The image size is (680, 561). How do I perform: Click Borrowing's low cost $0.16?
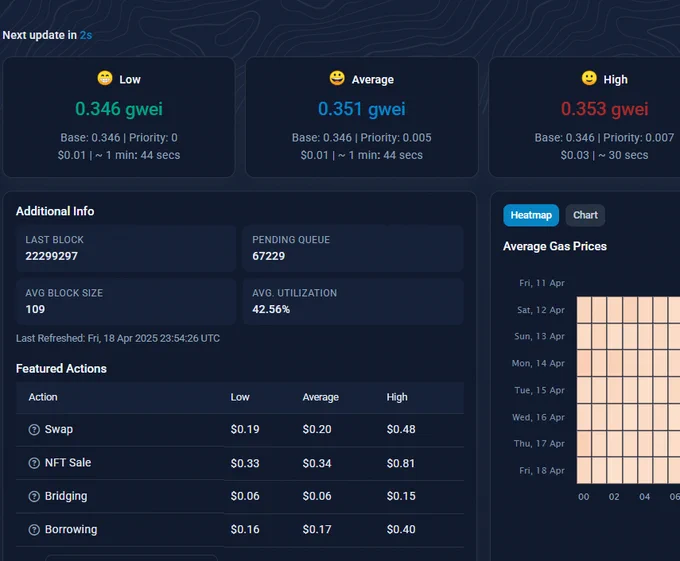245,529
